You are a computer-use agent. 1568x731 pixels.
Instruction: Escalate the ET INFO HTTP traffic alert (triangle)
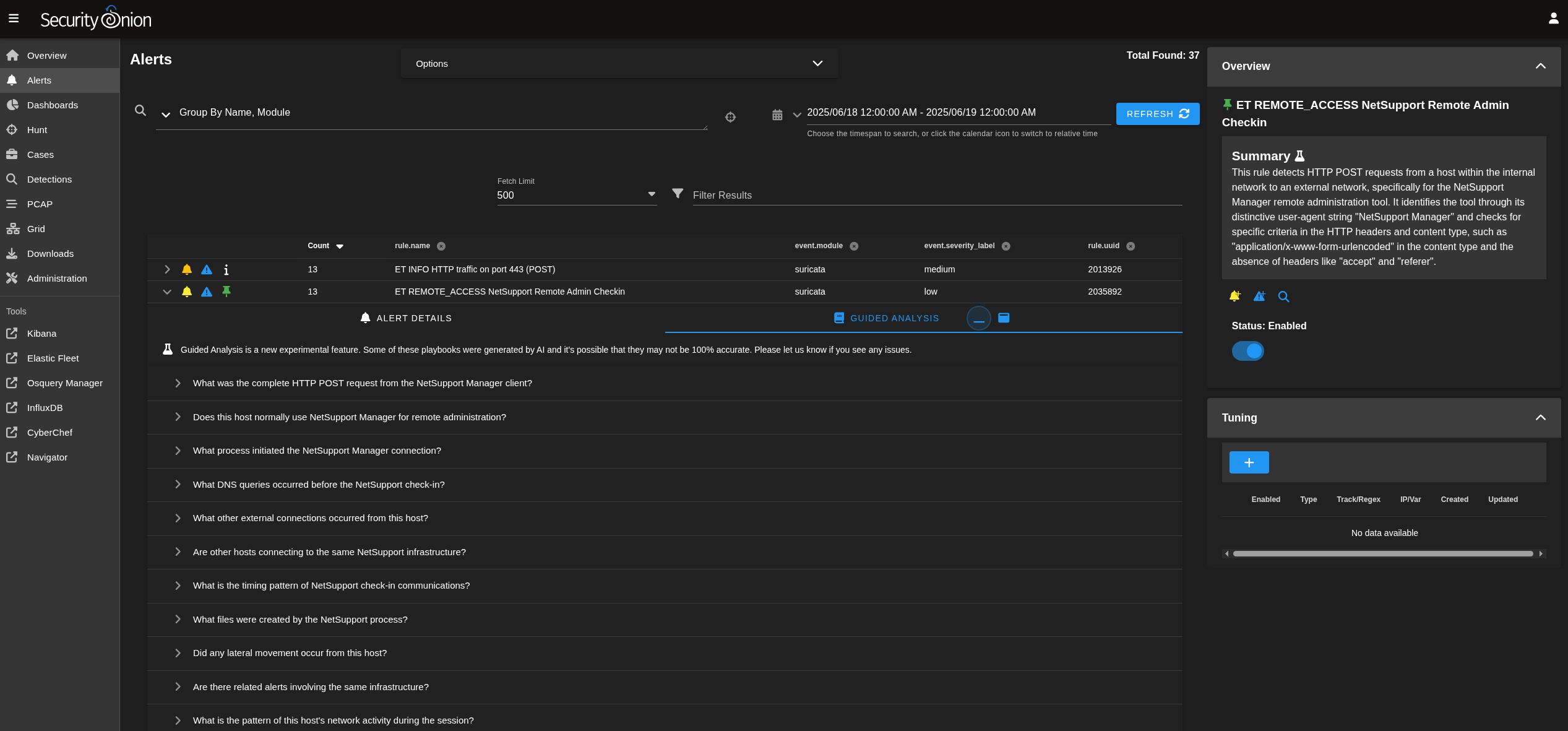click(207, 269)
